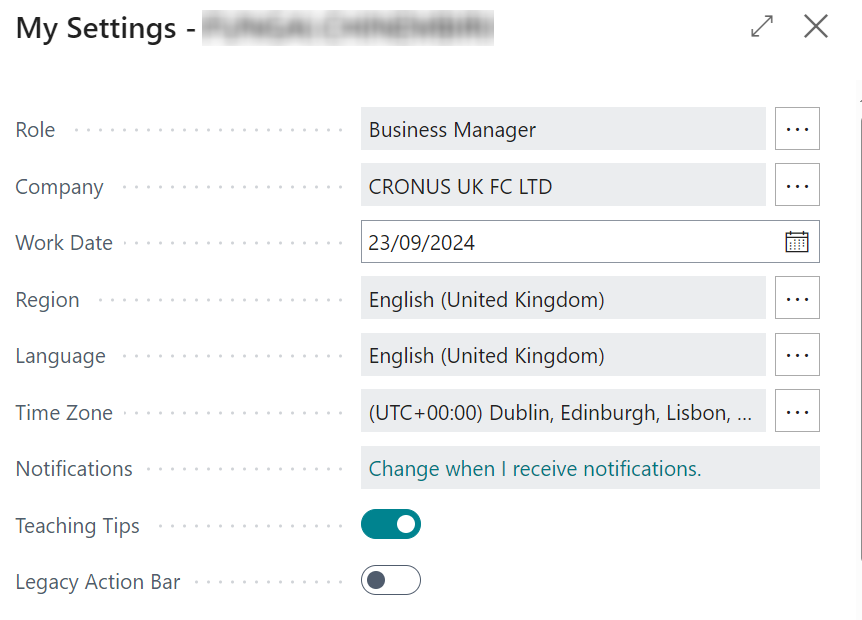Click the Language field showing English (United Kingdom)

pos(563,354)
